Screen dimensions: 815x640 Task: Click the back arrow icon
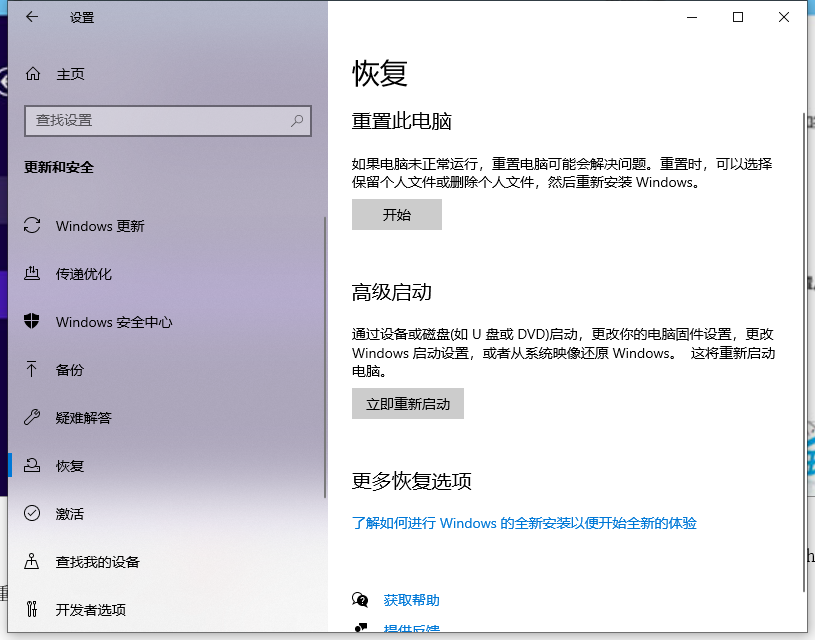tap(32, 17)
